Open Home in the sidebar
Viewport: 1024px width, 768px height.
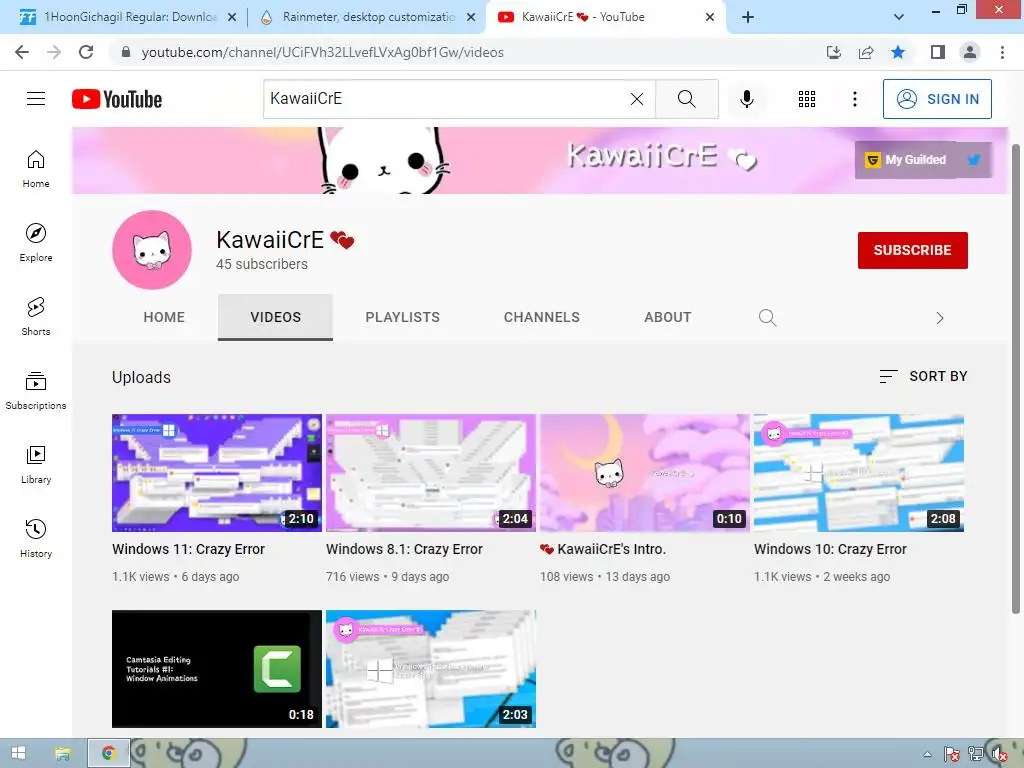36,168
